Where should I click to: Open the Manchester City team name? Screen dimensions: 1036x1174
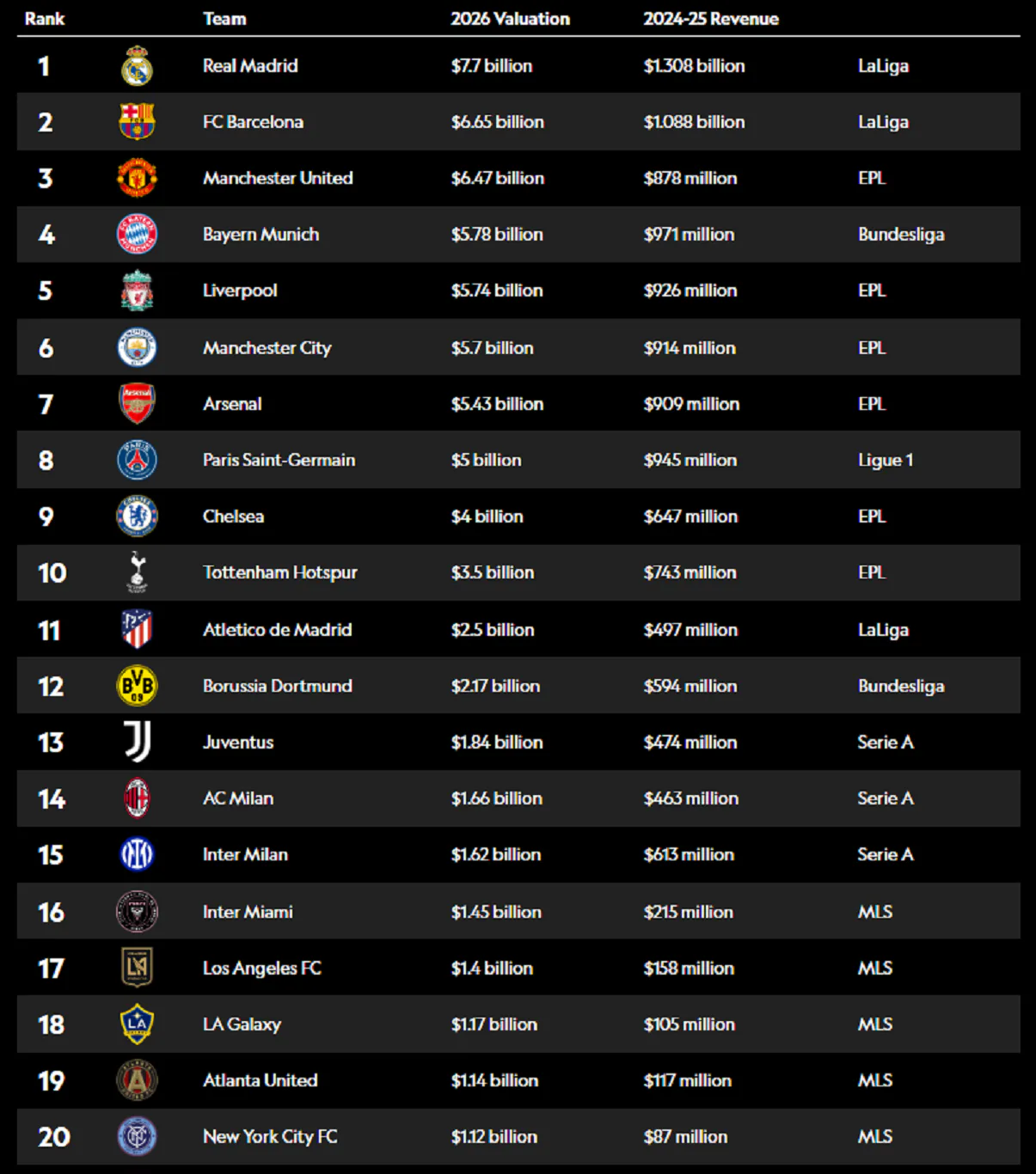267,348
